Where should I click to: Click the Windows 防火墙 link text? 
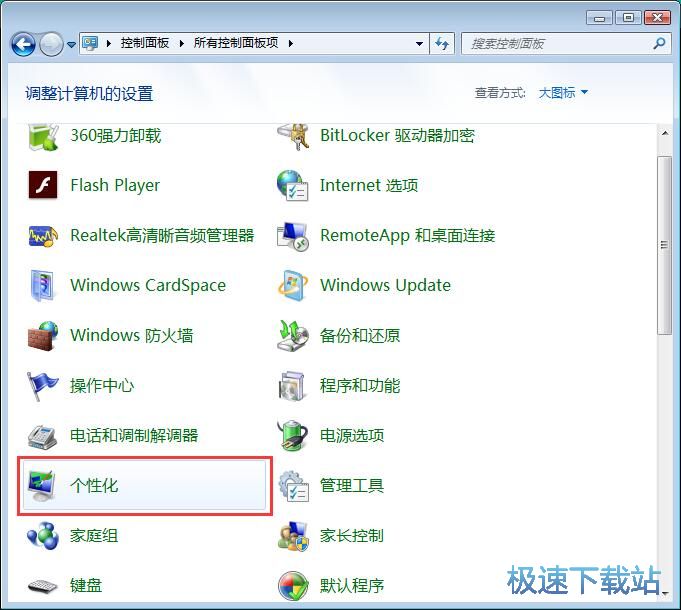point(132,336)
